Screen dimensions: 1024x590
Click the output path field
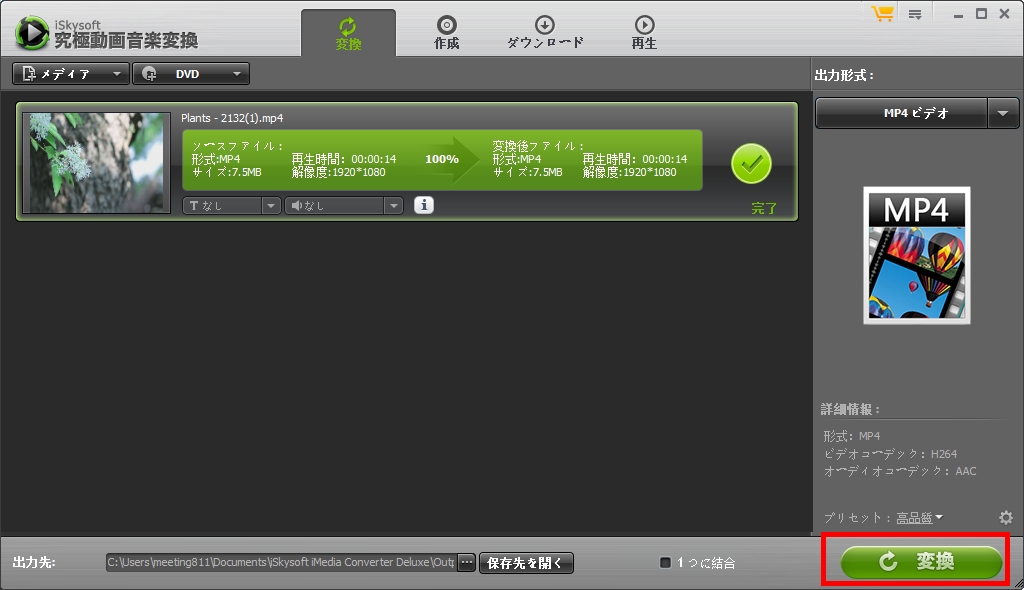281,563
